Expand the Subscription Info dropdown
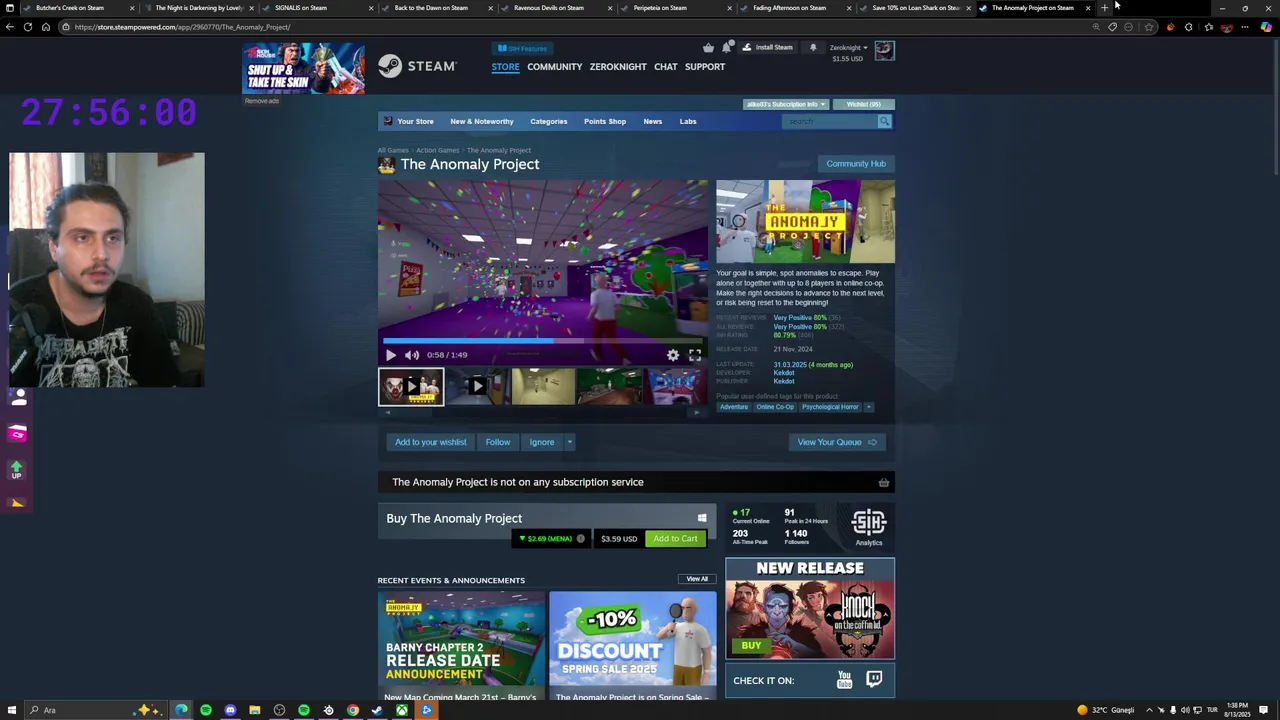Viewport: 1280px width, 720px height. point(785,104)
